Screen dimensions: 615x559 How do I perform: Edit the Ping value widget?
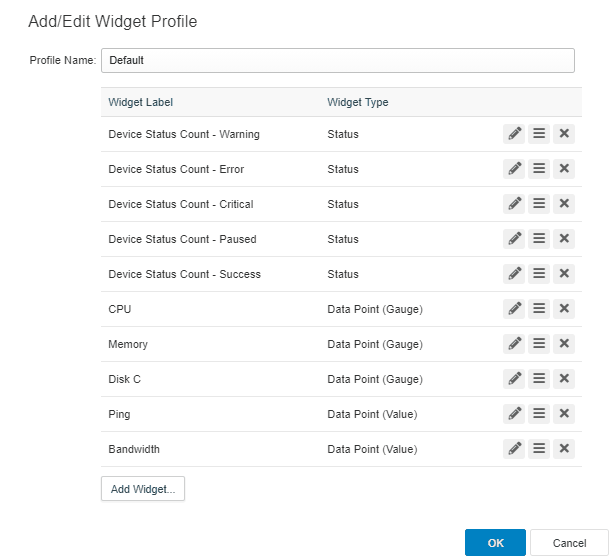click(x=514, y=413)
